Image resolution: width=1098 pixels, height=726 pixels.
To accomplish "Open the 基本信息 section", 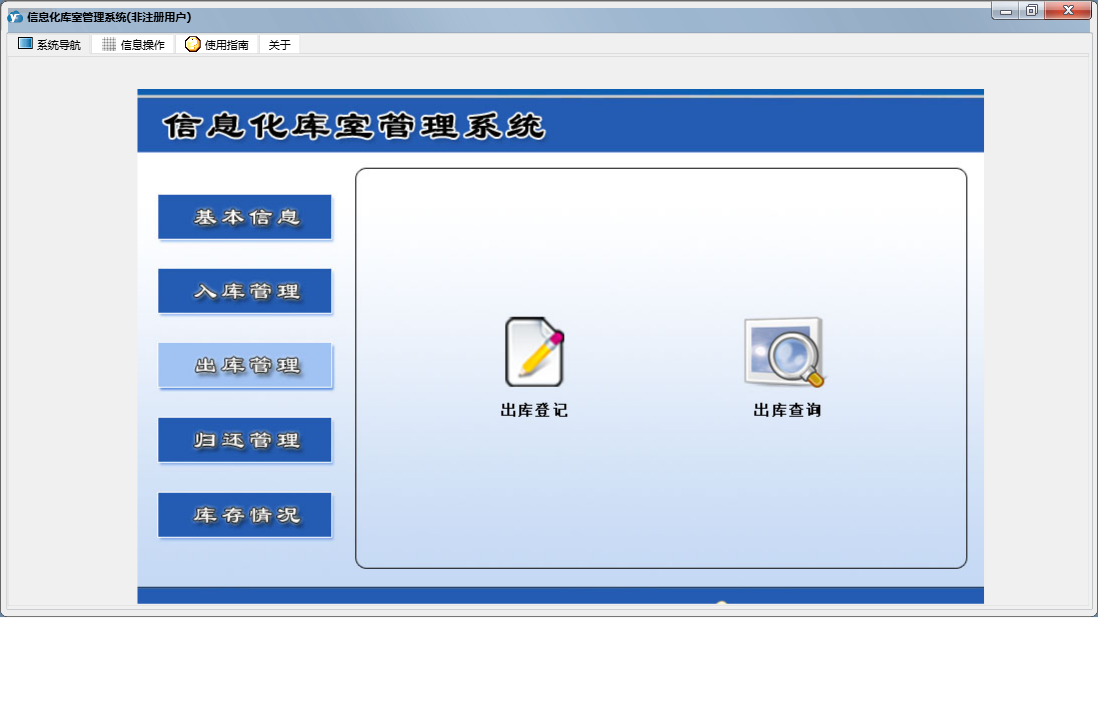I will coord(245,217).
